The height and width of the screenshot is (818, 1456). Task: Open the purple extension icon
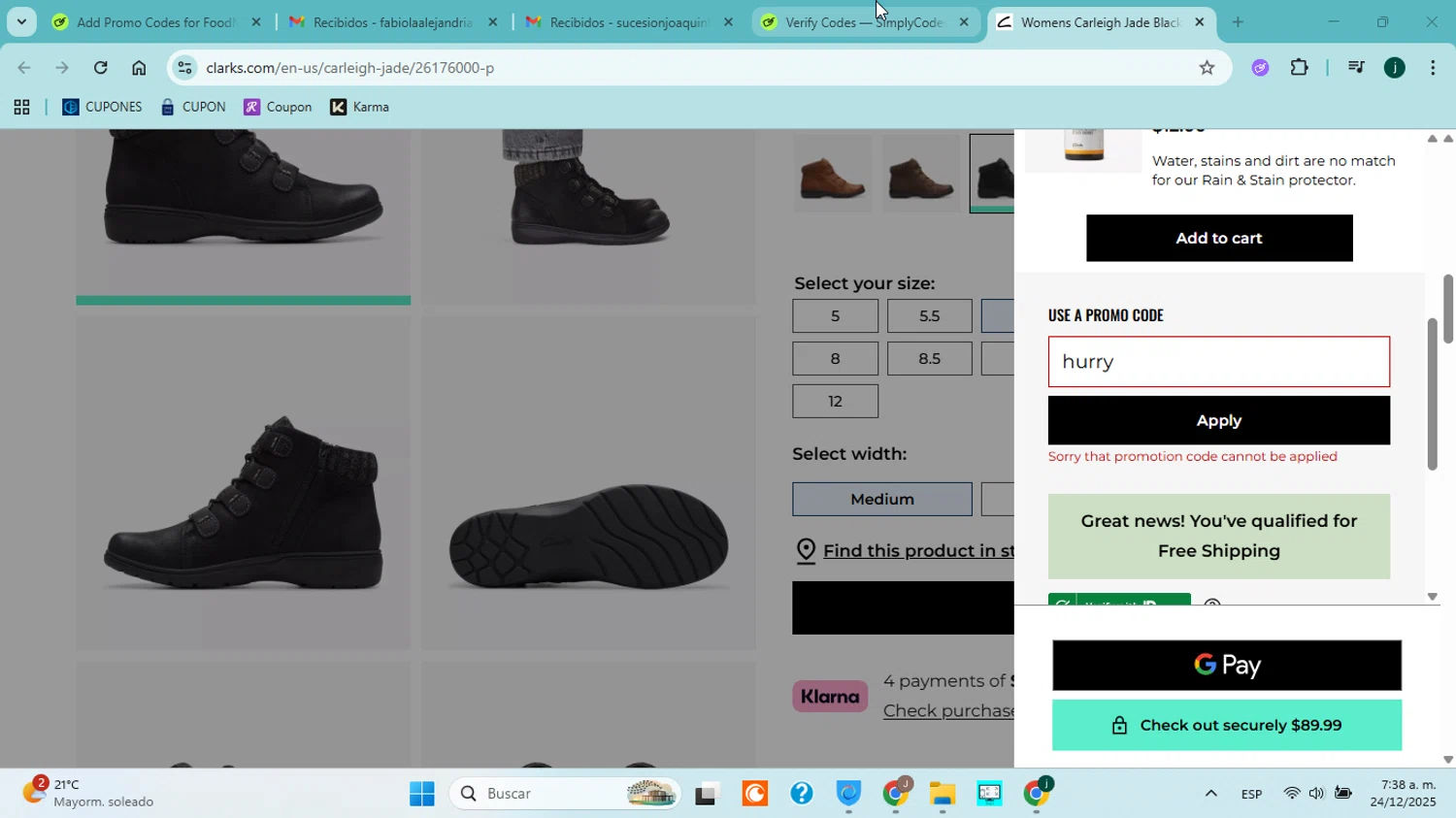pos(1260,68)
